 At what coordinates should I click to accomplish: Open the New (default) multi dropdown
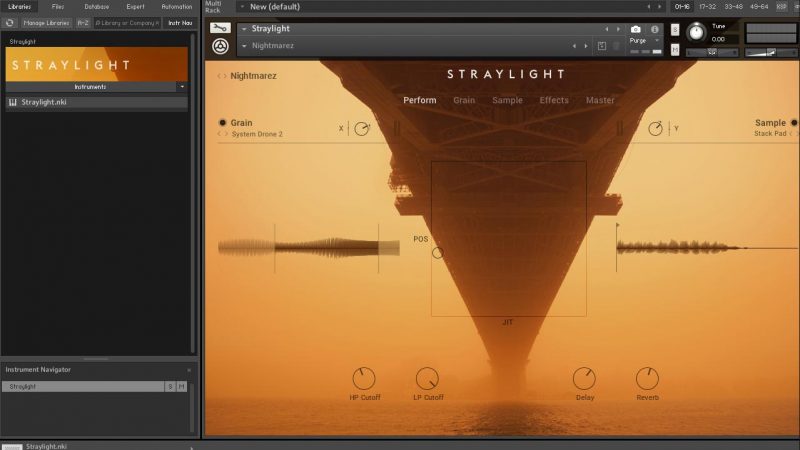(242, 7)
